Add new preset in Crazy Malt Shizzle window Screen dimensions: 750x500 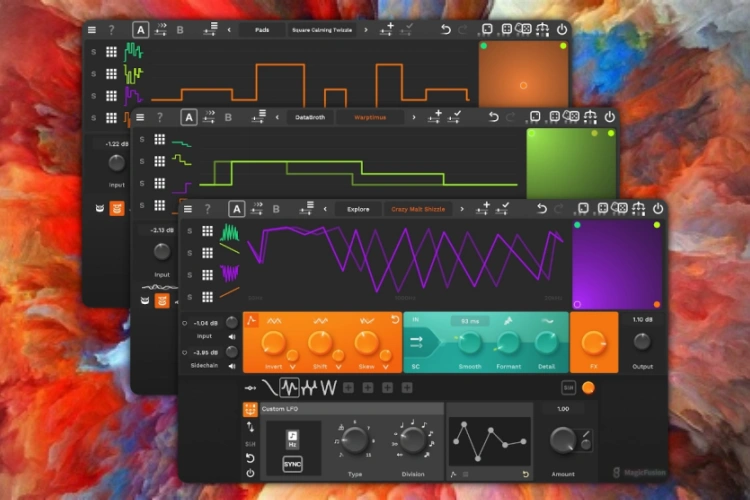[482, 209]
